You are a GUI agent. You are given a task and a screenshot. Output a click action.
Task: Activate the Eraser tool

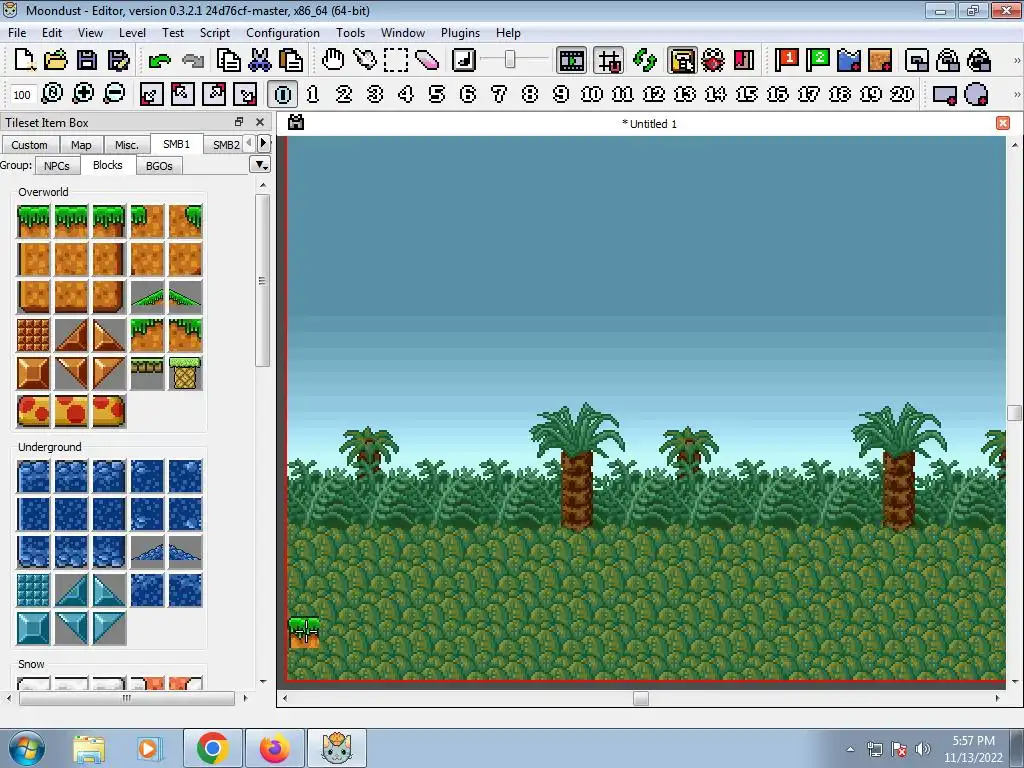coord(427,60)
